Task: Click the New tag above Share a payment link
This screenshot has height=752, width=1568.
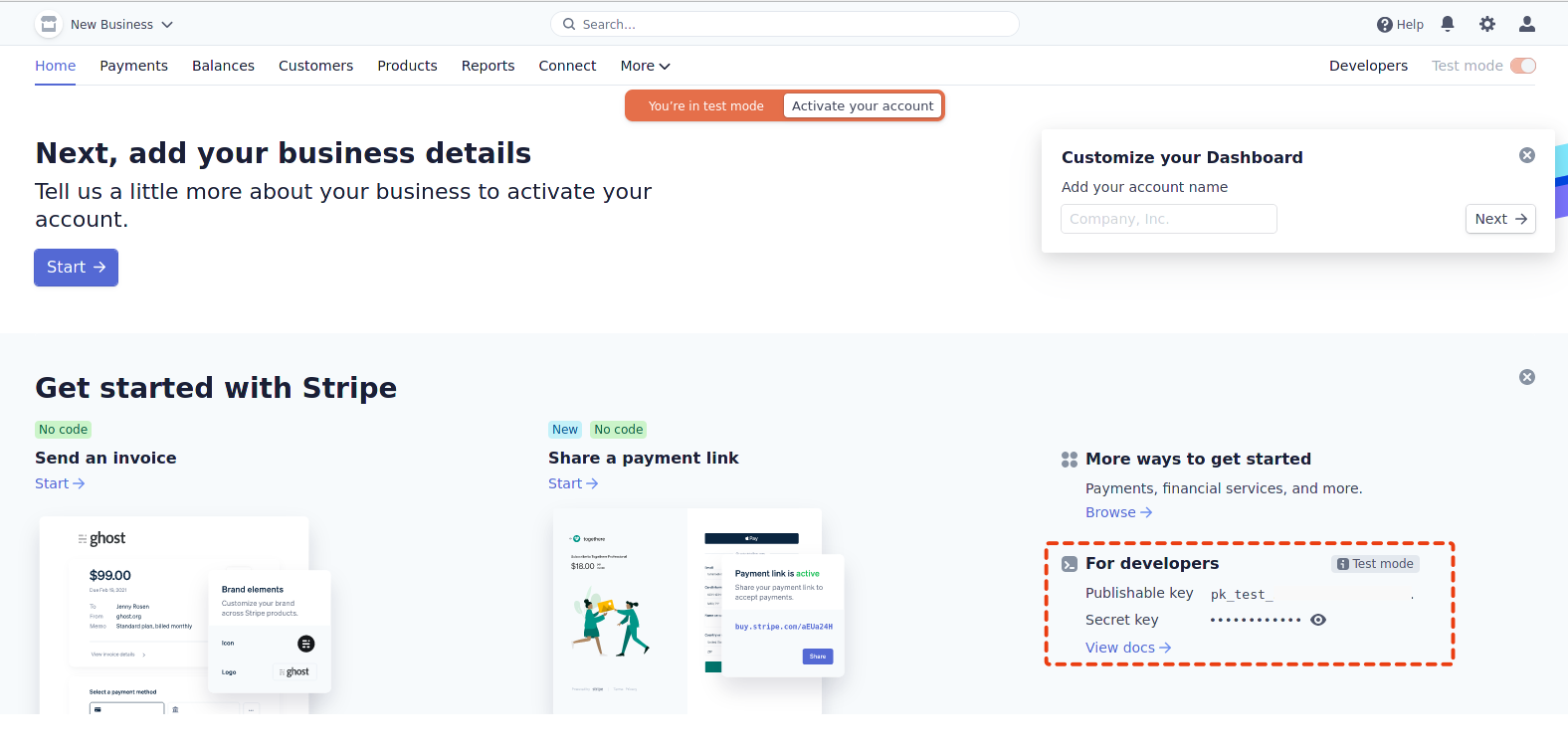Action: [565, 430]
